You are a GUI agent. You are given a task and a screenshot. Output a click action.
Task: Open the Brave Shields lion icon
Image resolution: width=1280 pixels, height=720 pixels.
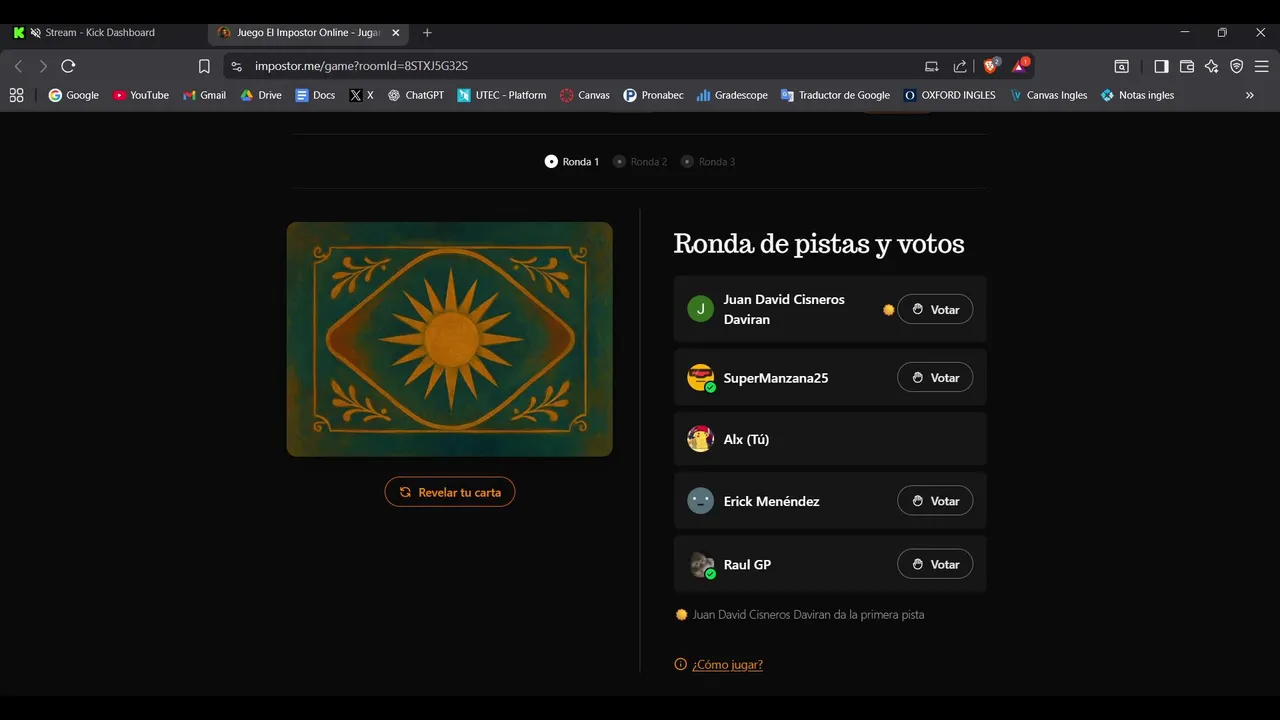point(990,66)
